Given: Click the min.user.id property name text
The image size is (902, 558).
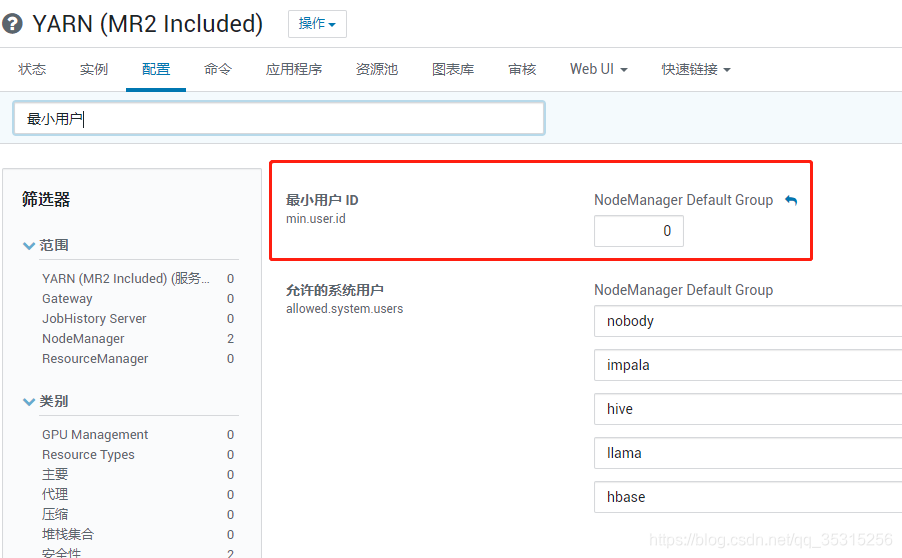Looking at the screenshot, I should click(x=316, y=219).
